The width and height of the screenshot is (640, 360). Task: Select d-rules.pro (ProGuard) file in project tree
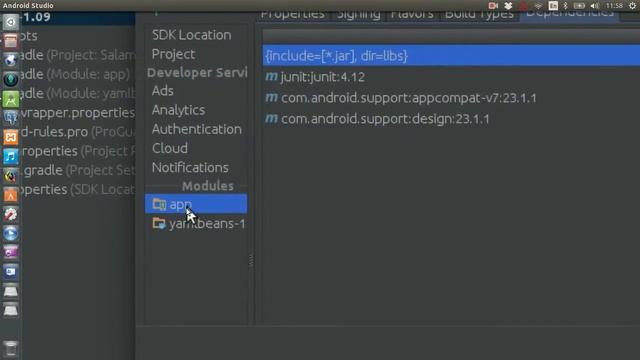(78, 132)
